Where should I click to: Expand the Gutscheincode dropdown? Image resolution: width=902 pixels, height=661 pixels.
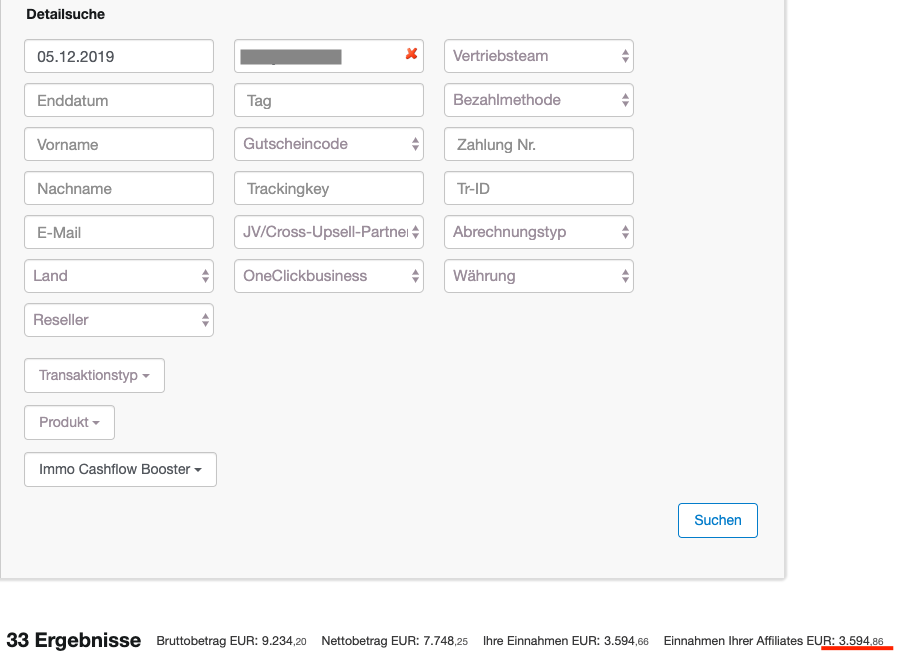328,144
